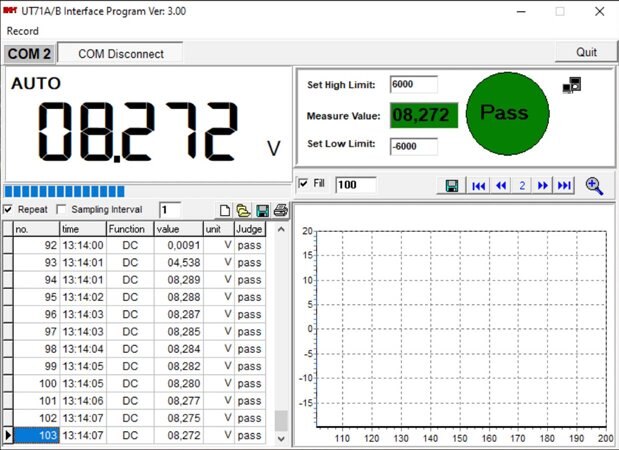The image size is (619, 450).
Task: Print the recorded measurements
Action: pos(281,210)
